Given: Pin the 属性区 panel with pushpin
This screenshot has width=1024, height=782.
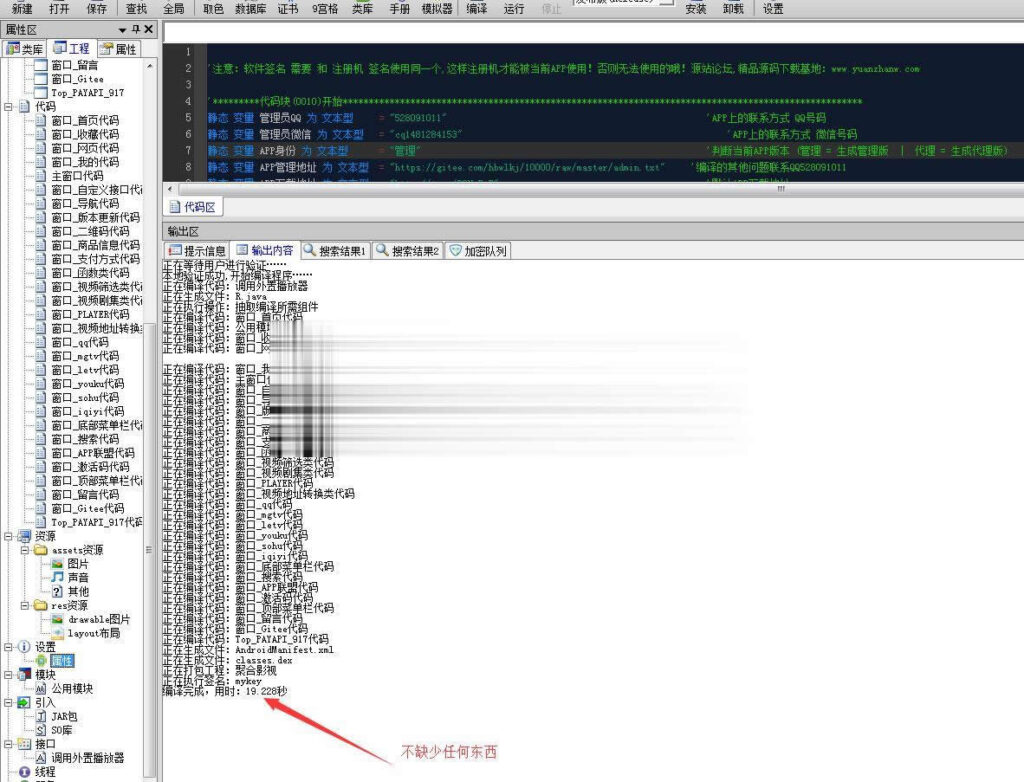Looking at the screenshot, I should pyautogui.click(x=136, y=31).
